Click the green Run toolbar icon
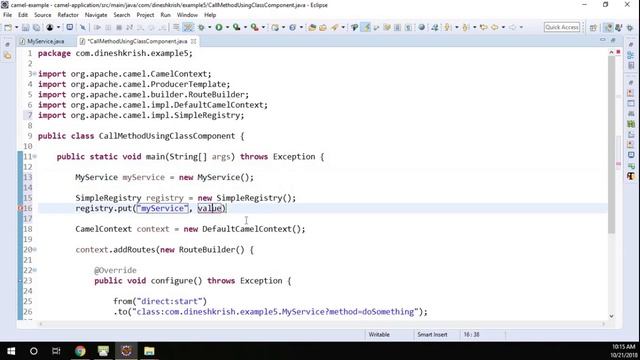Image resolution: width=640 pixels, height=360 pixels. point(219,27)
